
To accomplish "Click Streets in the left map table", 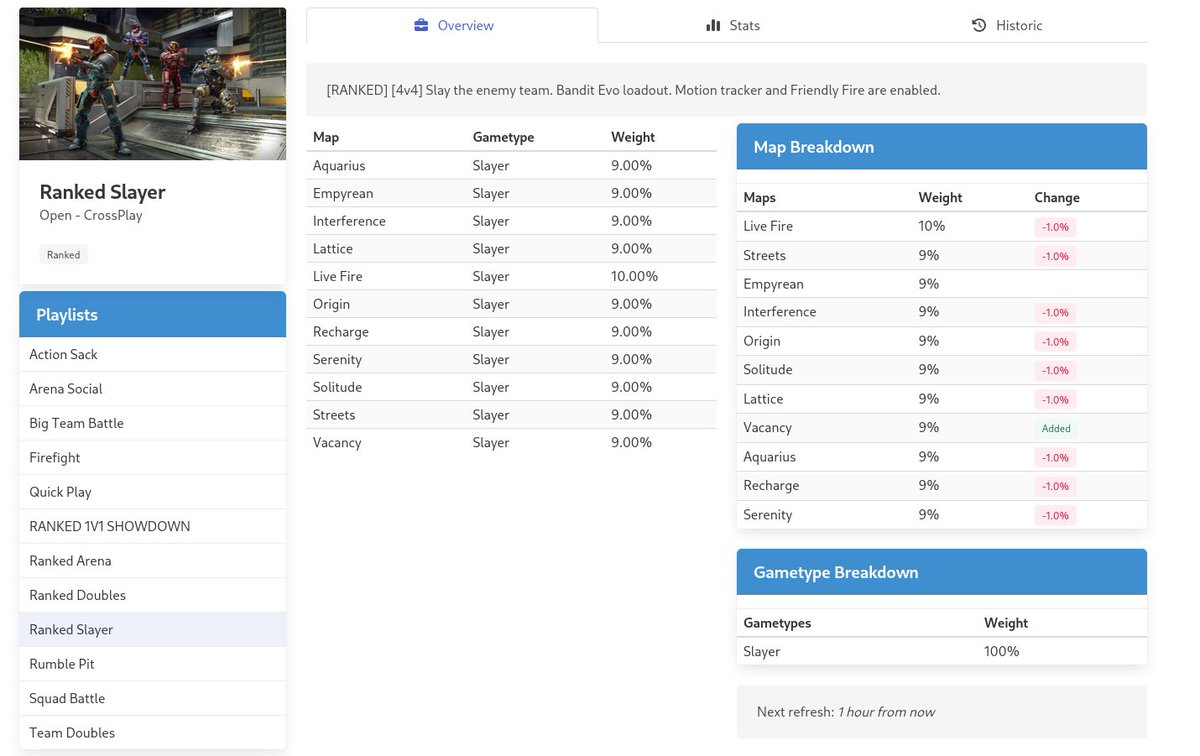I will (334, 415).
